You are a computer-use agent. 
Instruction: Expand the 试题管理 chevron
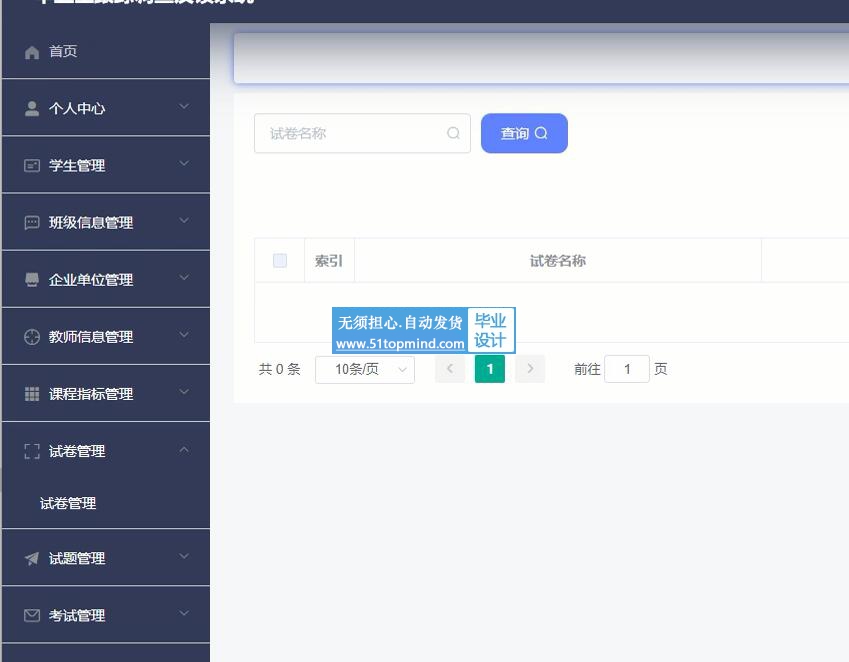click(184, 556)
